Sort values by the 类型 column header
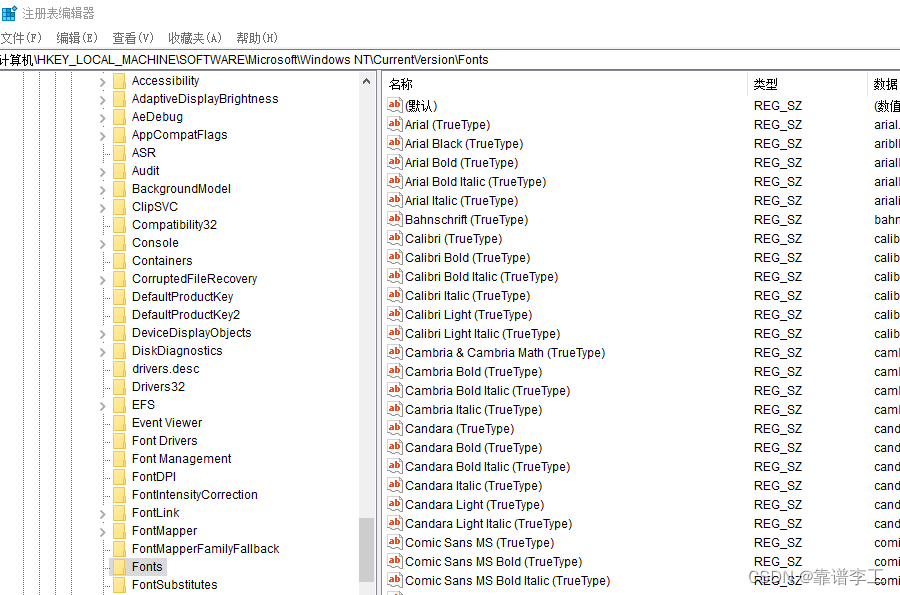This screenshot has width=900, height=595. [x=806, y=84]
